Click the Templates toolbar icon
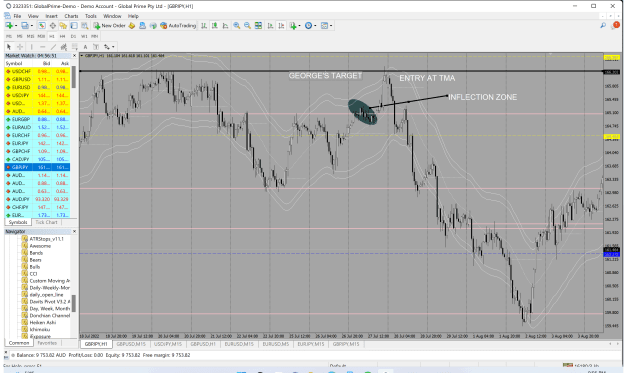The width and height of the screenshot is (625, 373). tap(324, 26)
